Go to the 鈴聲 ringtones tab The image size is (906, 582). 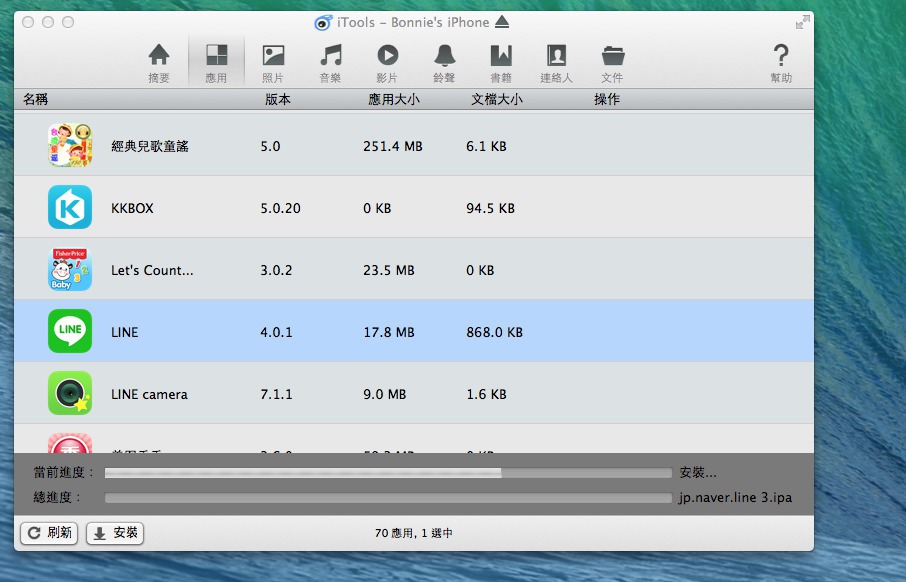click(x=444, y=64)
